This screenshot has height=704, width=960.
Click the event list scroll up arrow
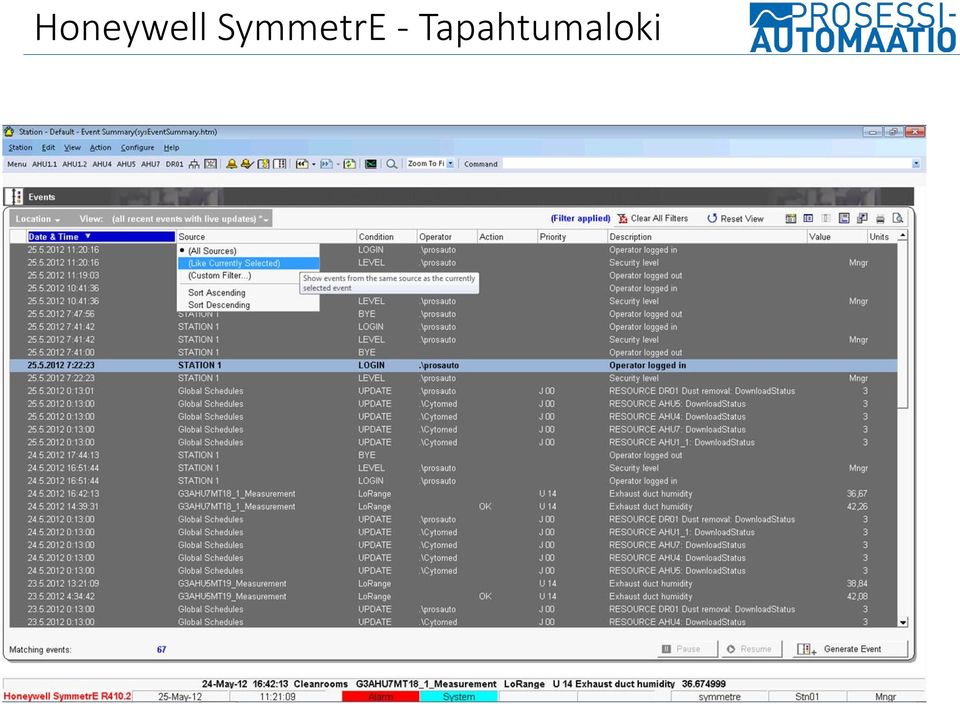(x=902, y=236)
